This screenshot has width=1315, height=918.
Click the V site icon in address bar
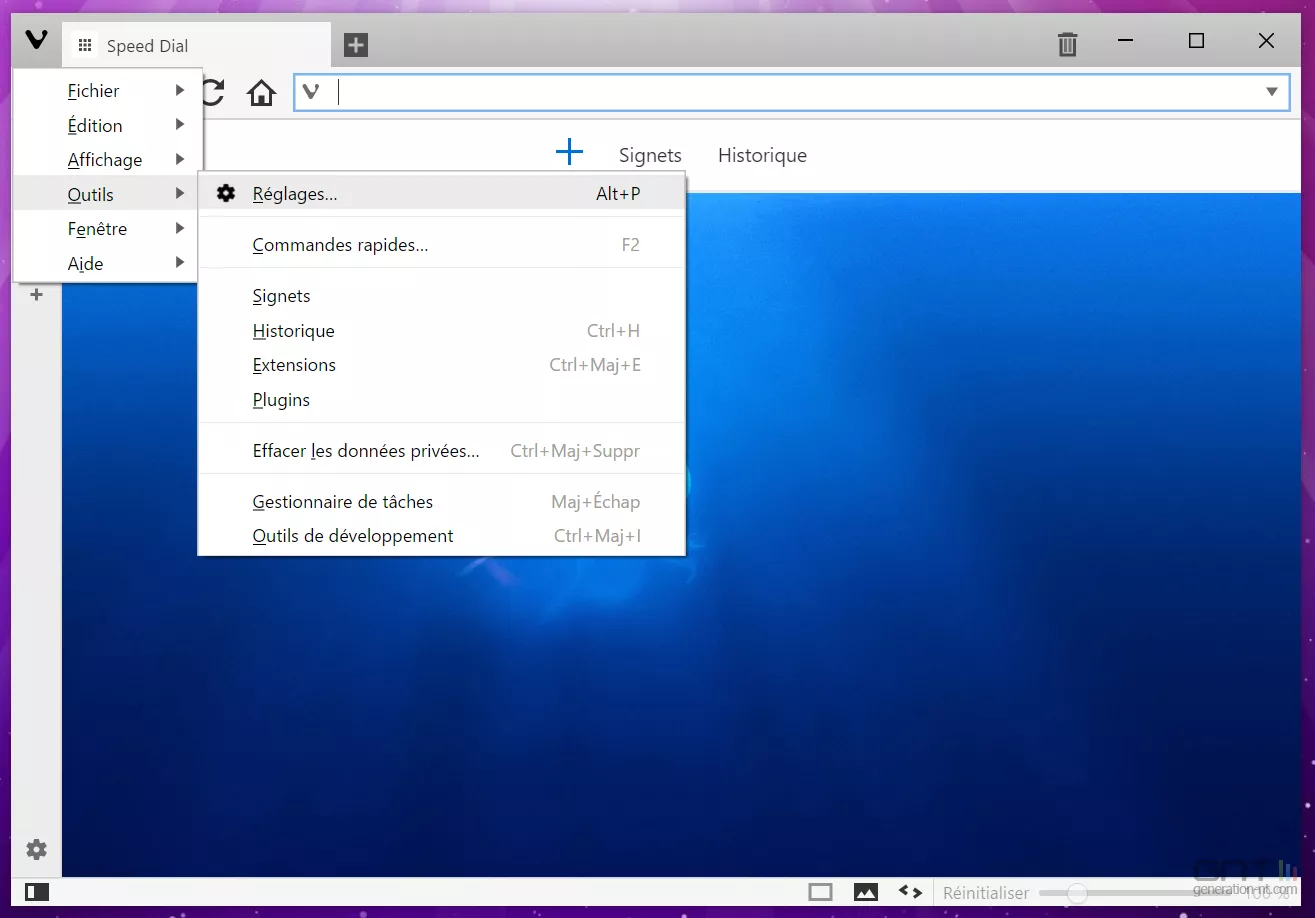tap(311, 92)
